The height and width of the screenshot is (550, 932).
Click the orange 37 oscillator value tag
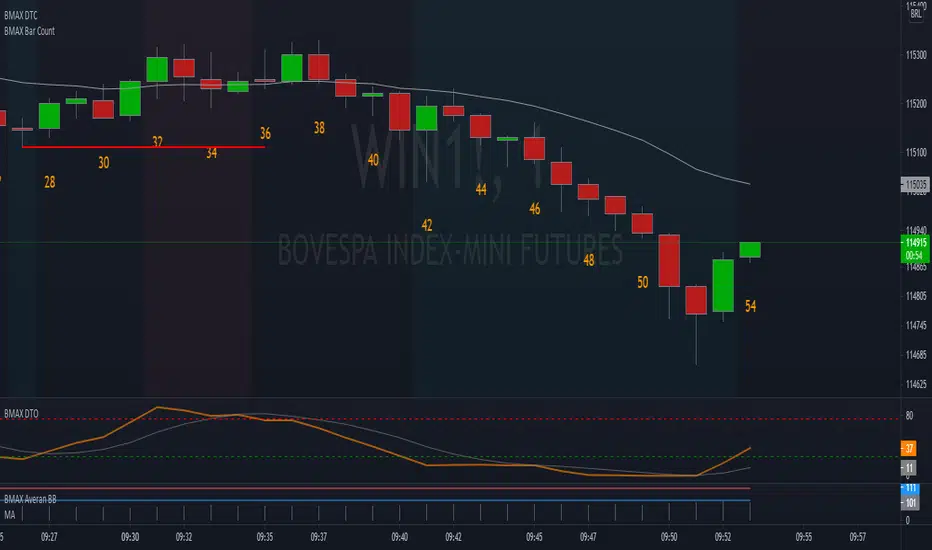tap(908, 448)
